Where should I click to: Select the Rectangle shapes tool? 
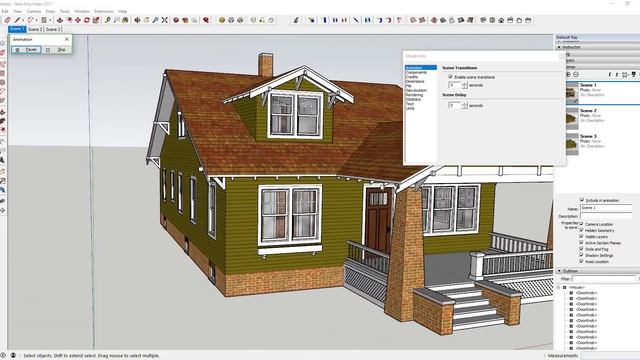(x=44, y=20)
